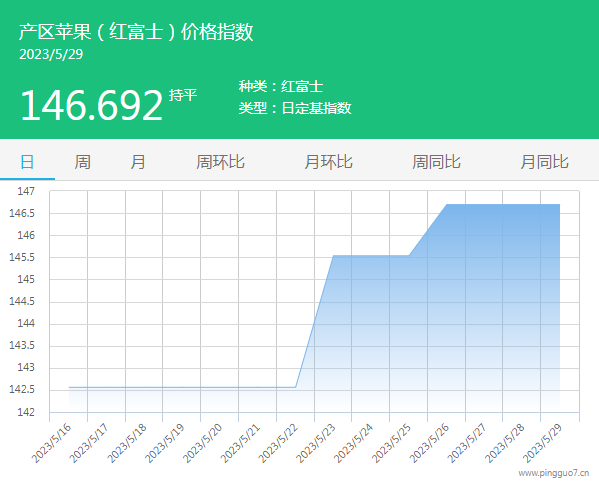
Task: Switch to the 月 monthly tab
Action: (x=138, y=162)
